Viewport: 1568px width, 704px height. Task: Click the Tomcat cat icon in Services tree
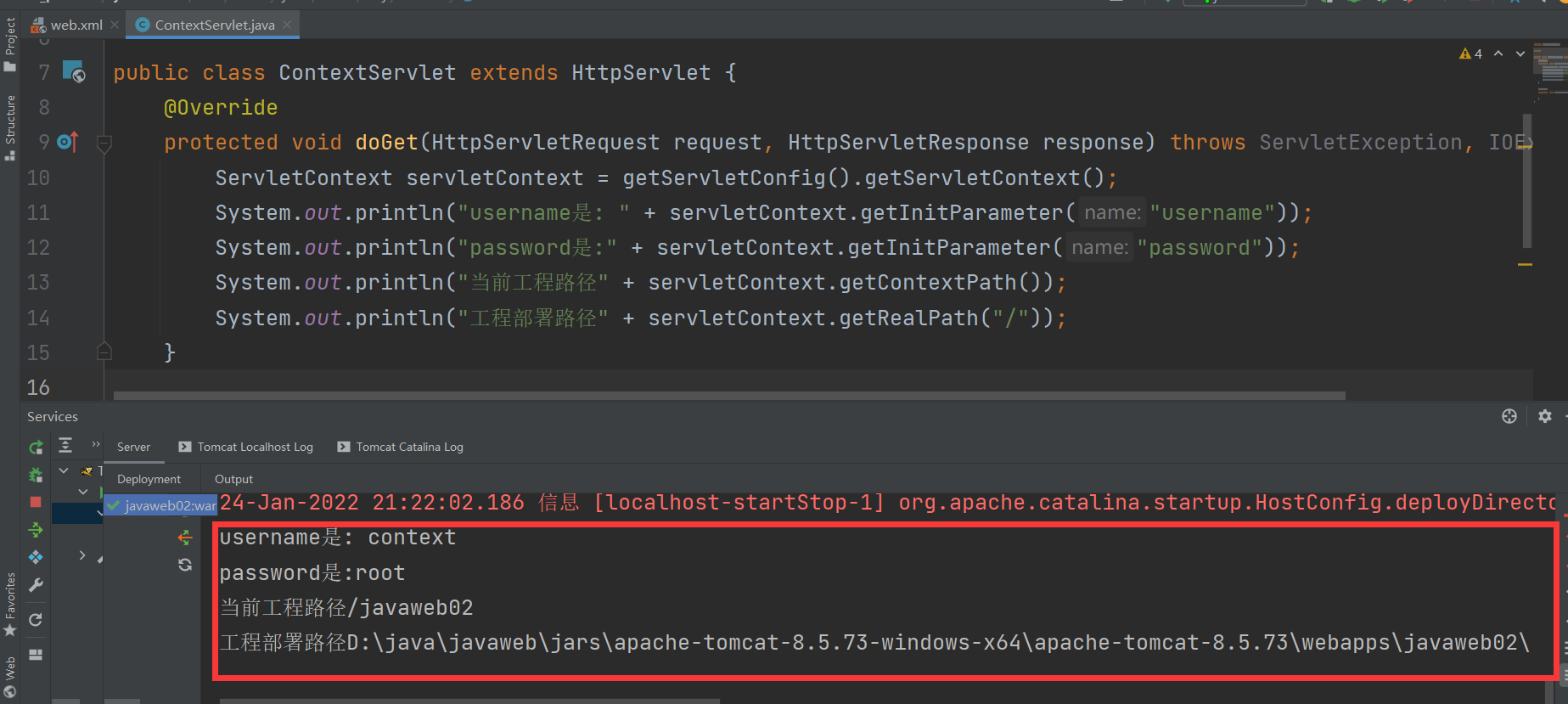(87, 470)
